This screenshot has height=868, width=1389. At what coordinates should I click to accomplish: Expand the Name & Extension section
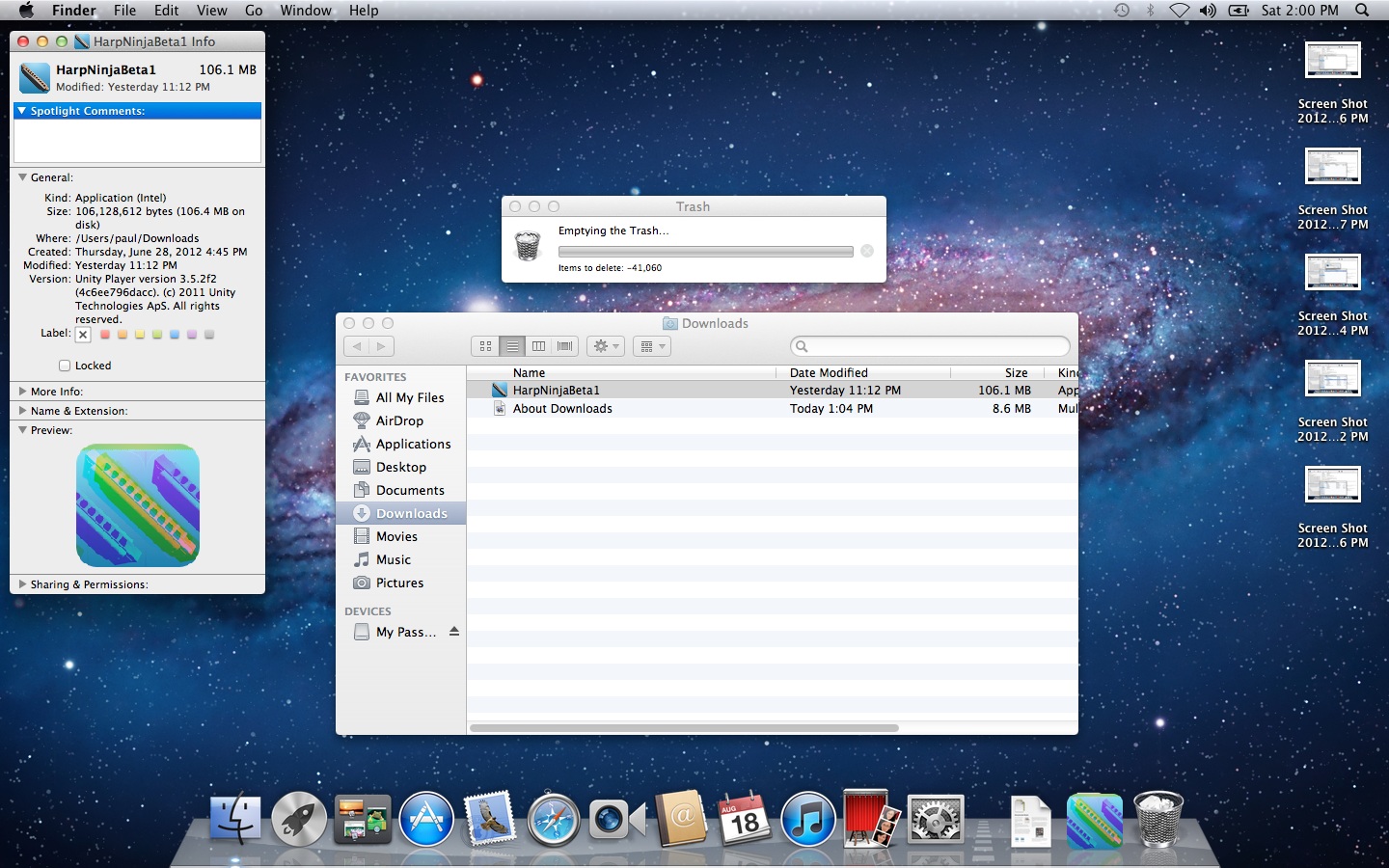point(23,410)
